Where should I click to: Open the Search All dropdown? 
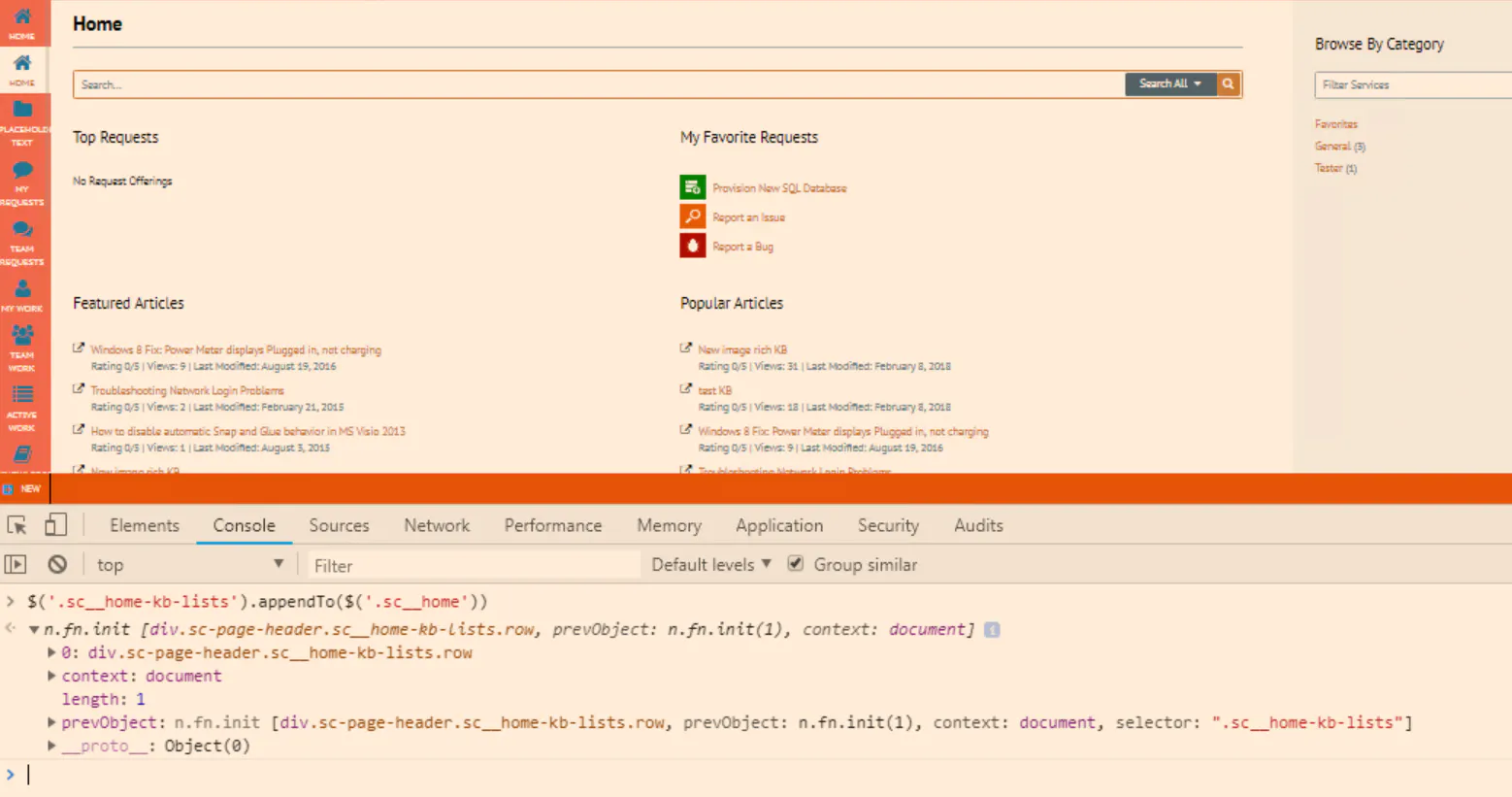pyautogui.click(x=1169, y=84)
